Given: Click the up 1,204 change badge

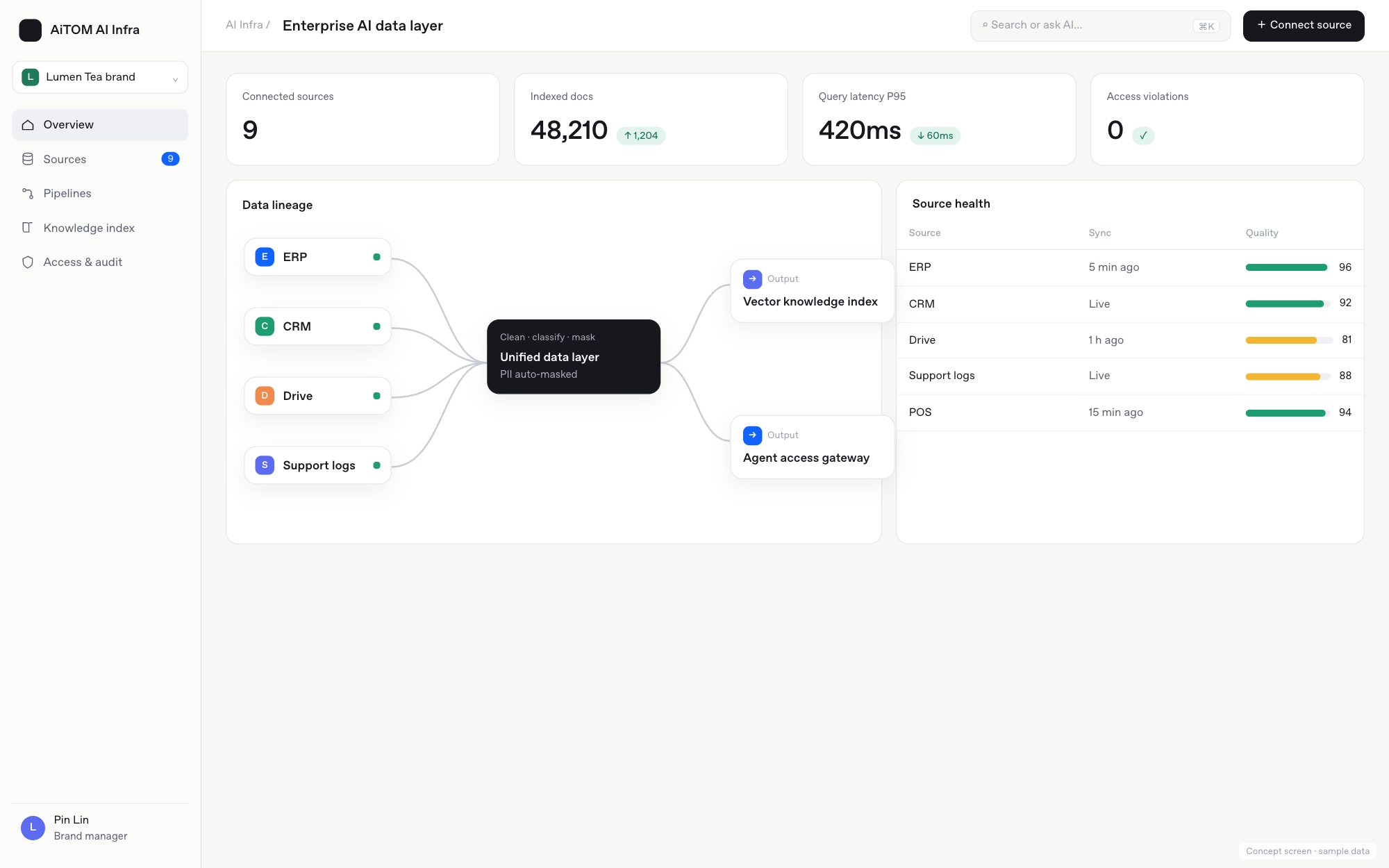Looking at the screenshot, I should click(x=641, y=135).
